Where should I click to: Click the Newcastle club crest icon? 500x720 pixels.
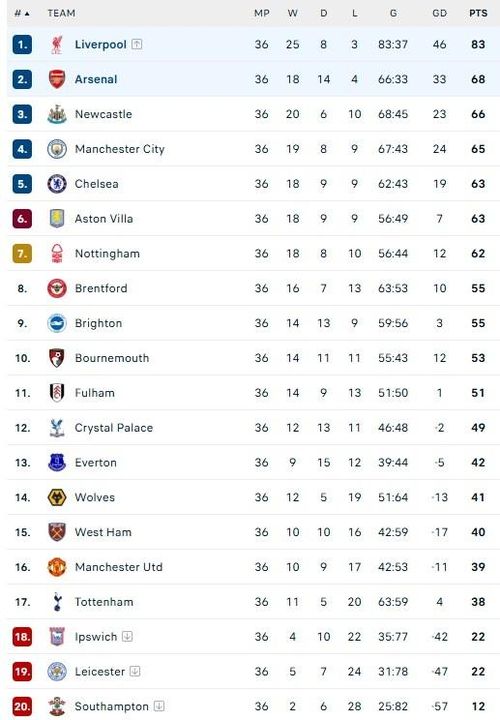(x=57, y=114)
